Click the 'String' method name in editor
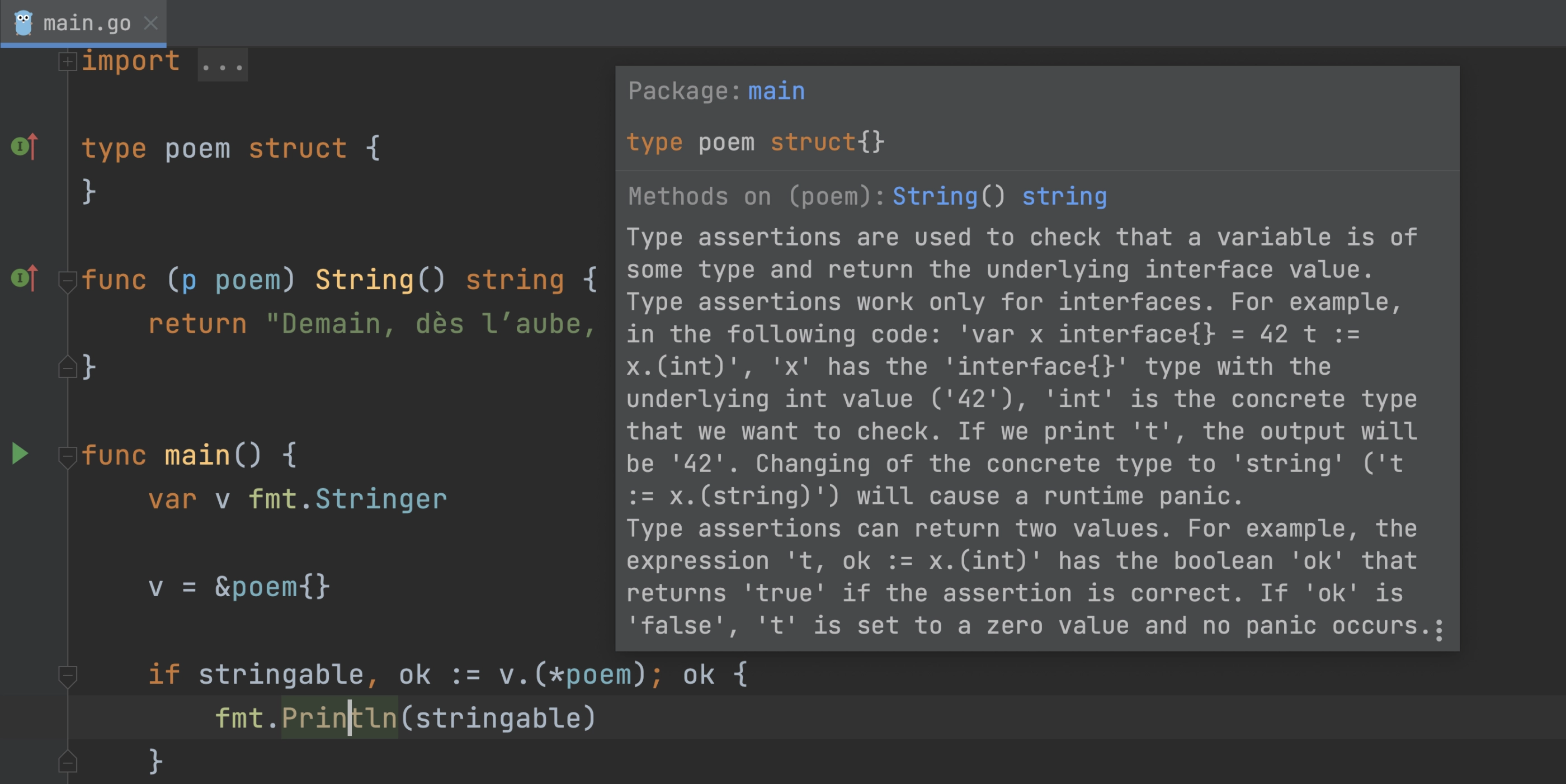Viewport: 1566px width, 784px height. click(364, 280)
